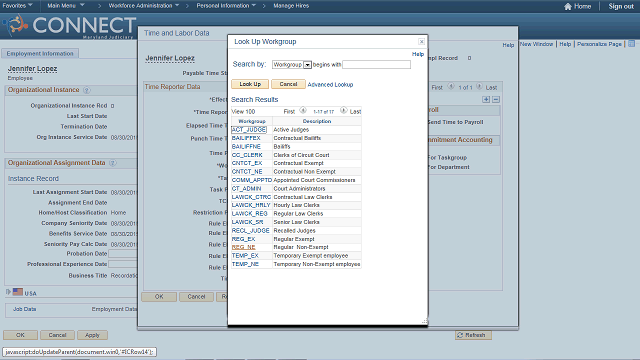
Task: Select the Employment Information tab
Action: (x=40, y=53)
